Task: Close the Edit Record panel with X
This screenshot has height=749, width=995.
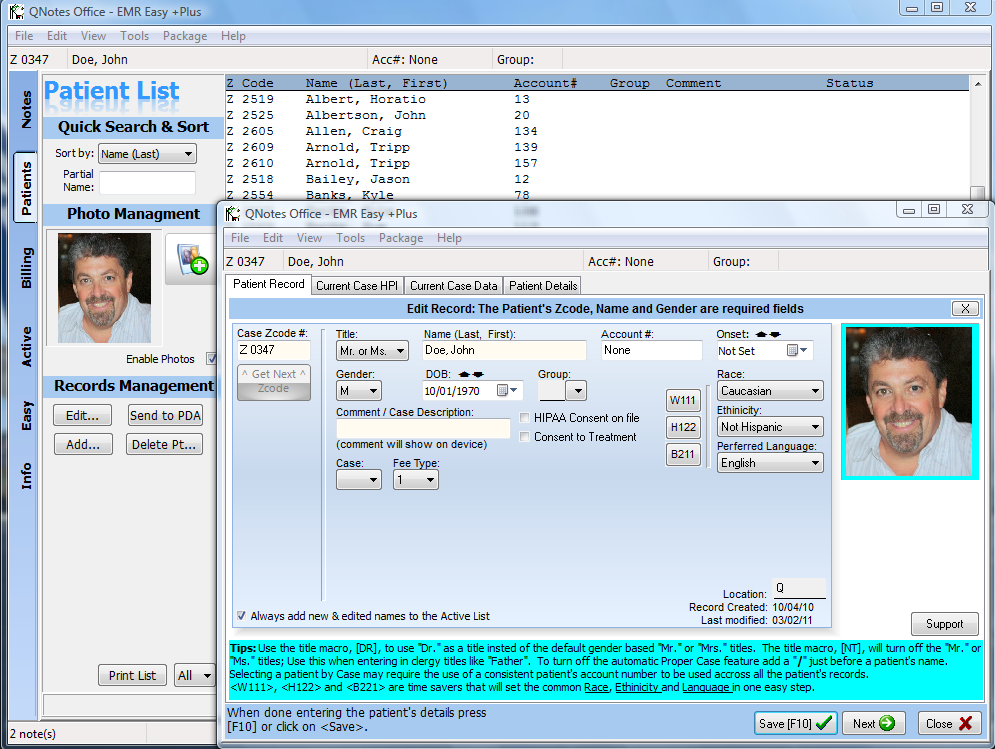Action: tap(965, 308)
